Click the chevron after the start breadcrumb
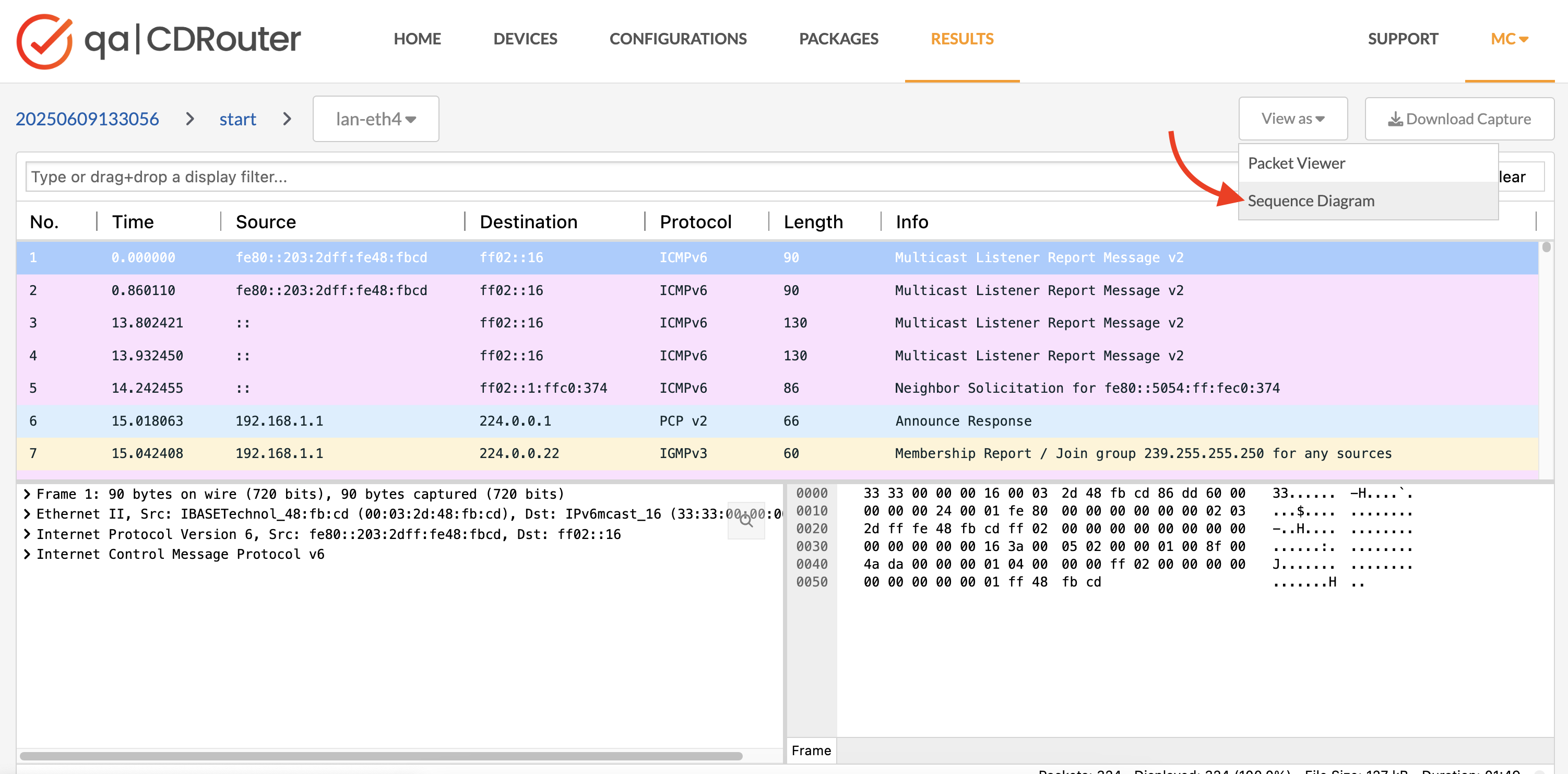1568x774 pixels. [287, 119]
